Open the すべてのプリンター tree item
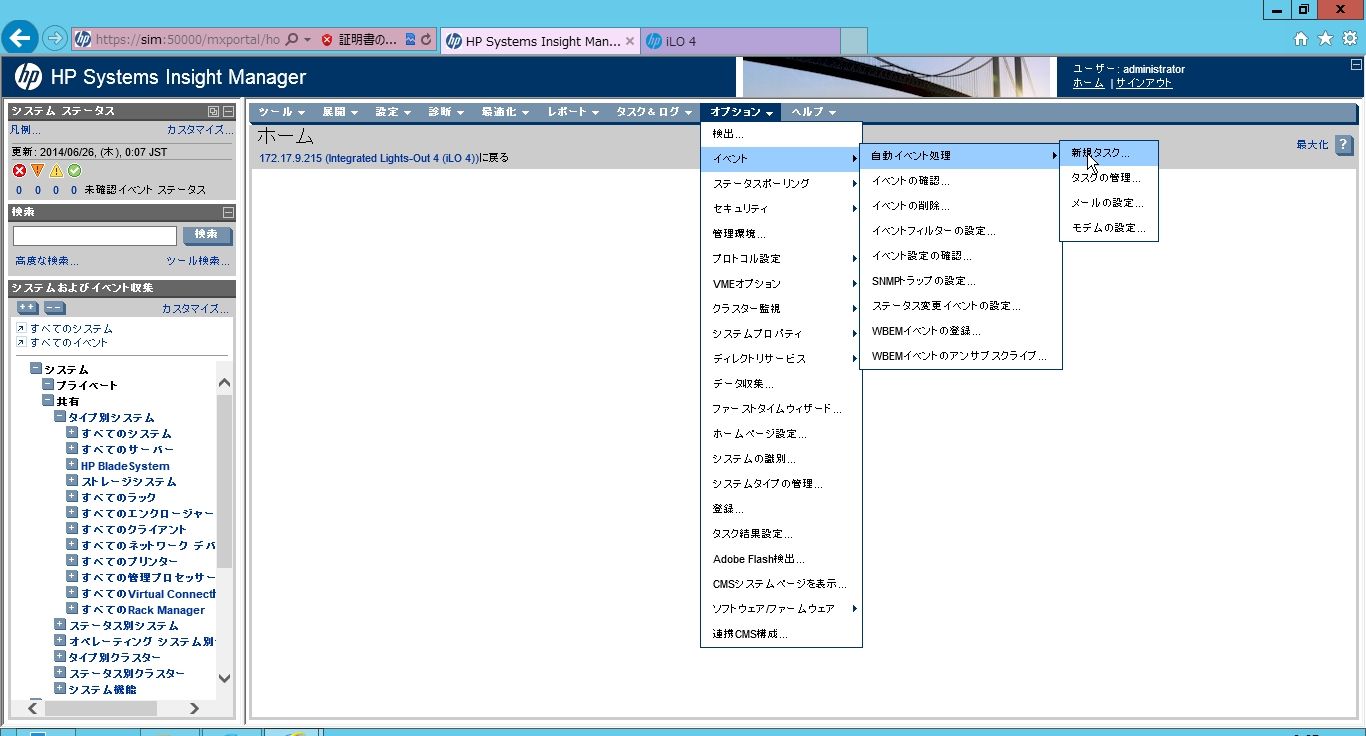Screen dimensions: 1366x736 (129, 561)
